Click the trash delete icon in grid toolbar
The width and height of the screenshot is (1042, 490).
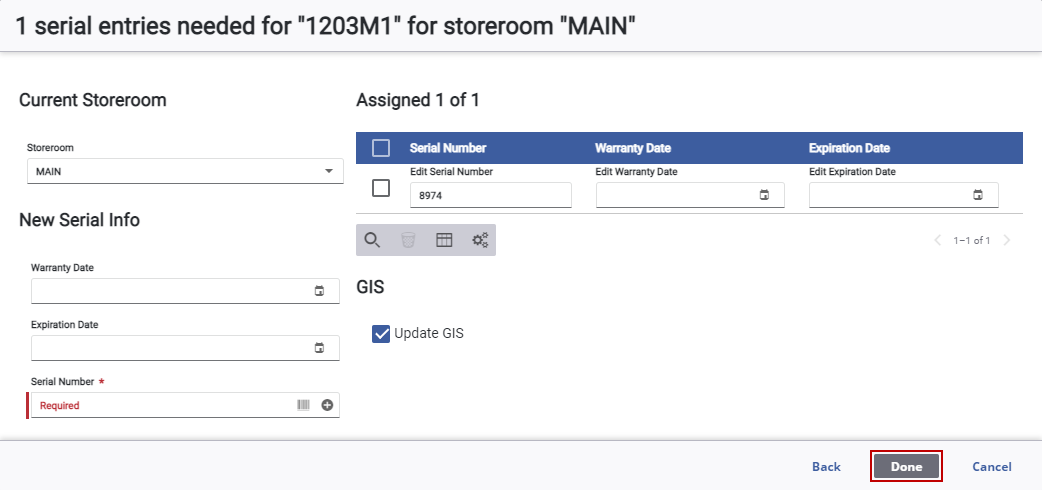tap(408, 240)
